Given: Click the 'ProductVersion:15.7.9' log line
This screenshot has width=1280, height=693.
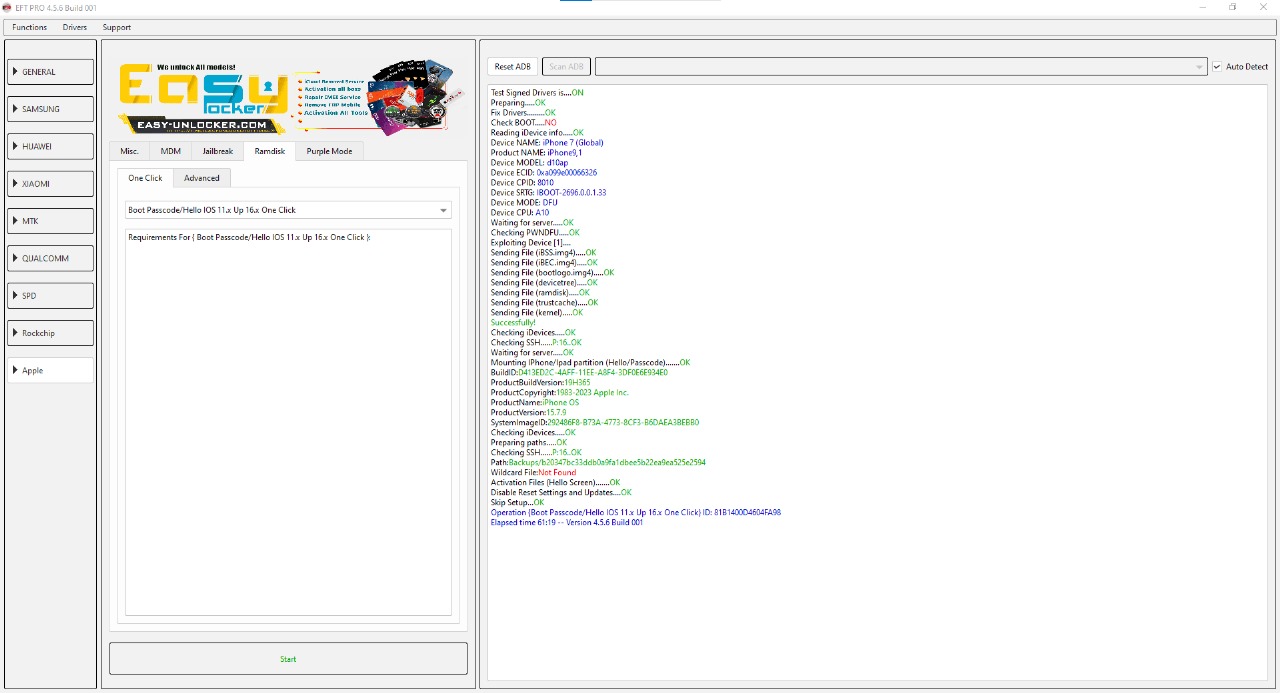Looking at the screenshot, I should coord(528,413).
